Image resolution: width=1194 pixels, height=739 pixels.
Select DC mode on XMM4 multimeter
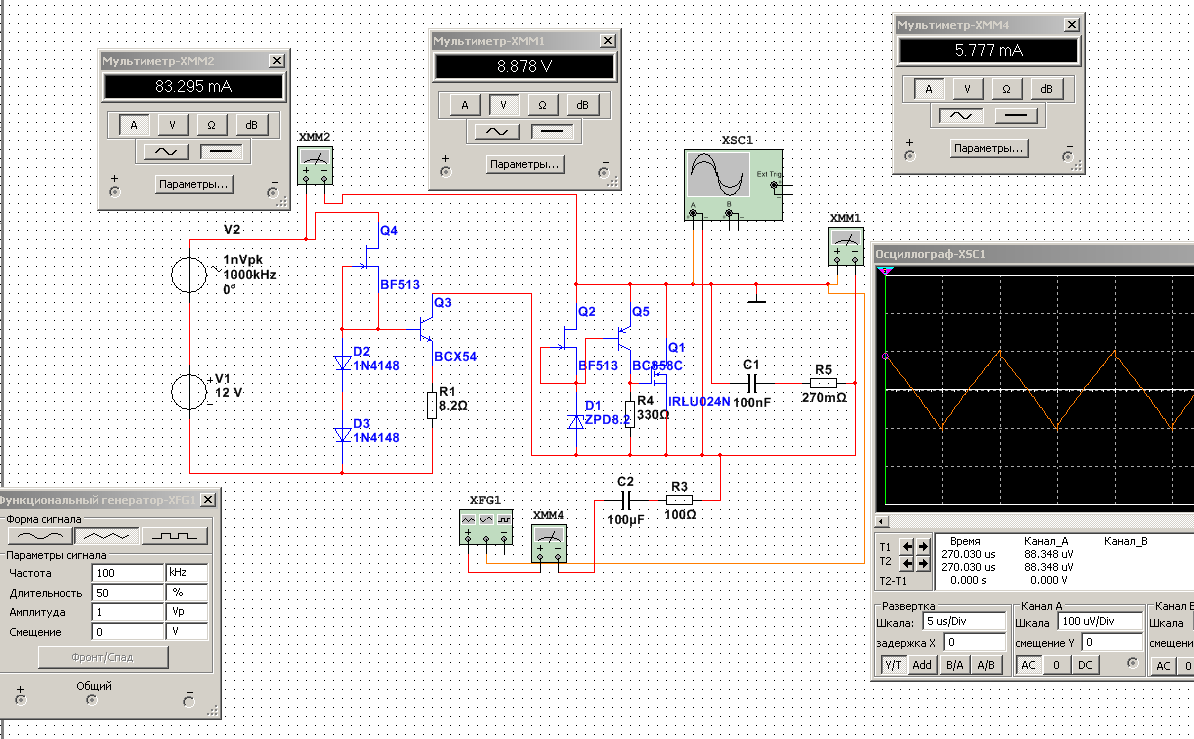coord(1016,115)
